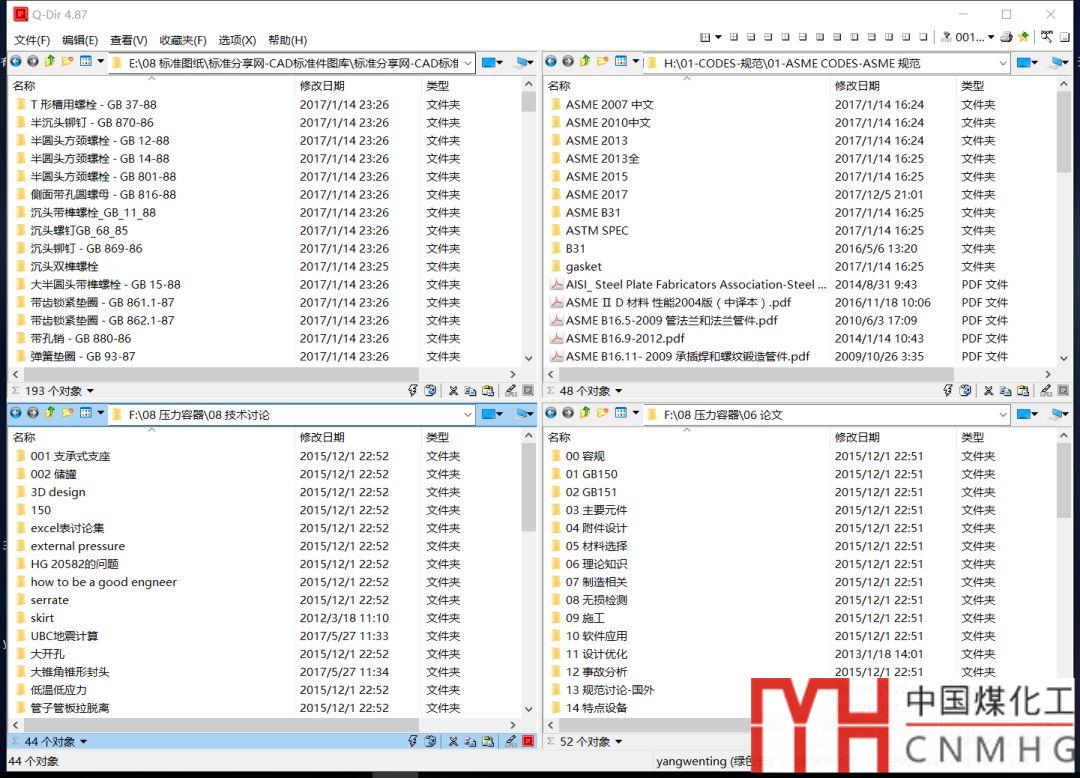Expand the layout dropdown arrow beside the grid icon
Screen dimensions: 1080x778
pos(718,37)
